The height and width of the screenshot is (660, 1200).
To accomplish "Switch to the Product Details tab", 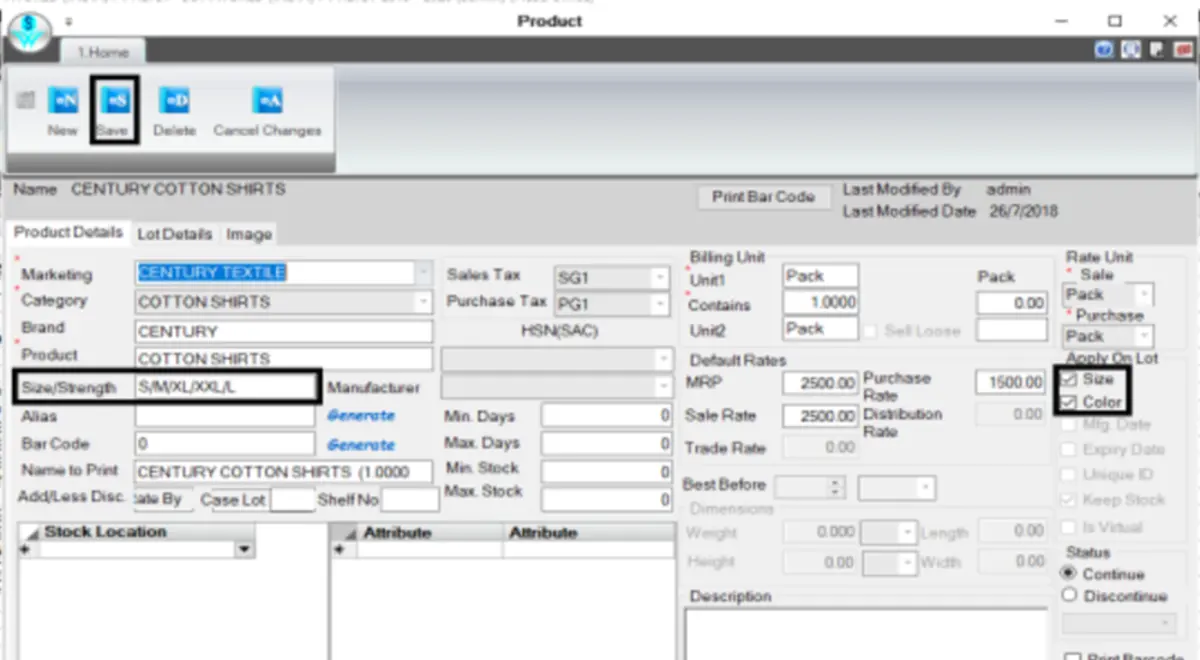I will point(68,232).
